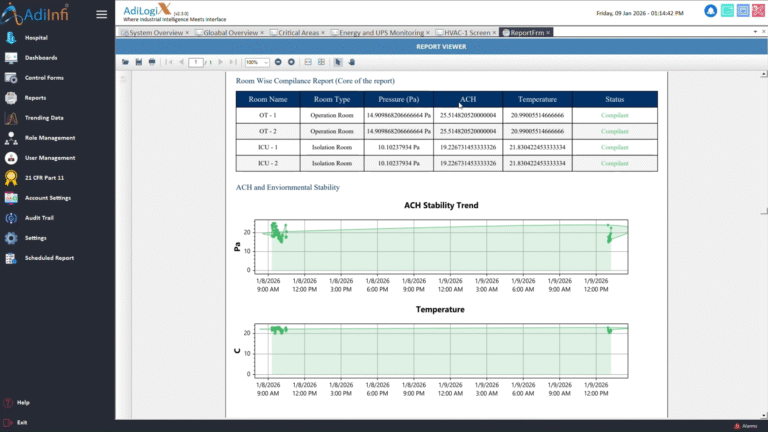Click the zoom in plus button
The width and height of the screenshot is (768, 432).
(291, 62)
